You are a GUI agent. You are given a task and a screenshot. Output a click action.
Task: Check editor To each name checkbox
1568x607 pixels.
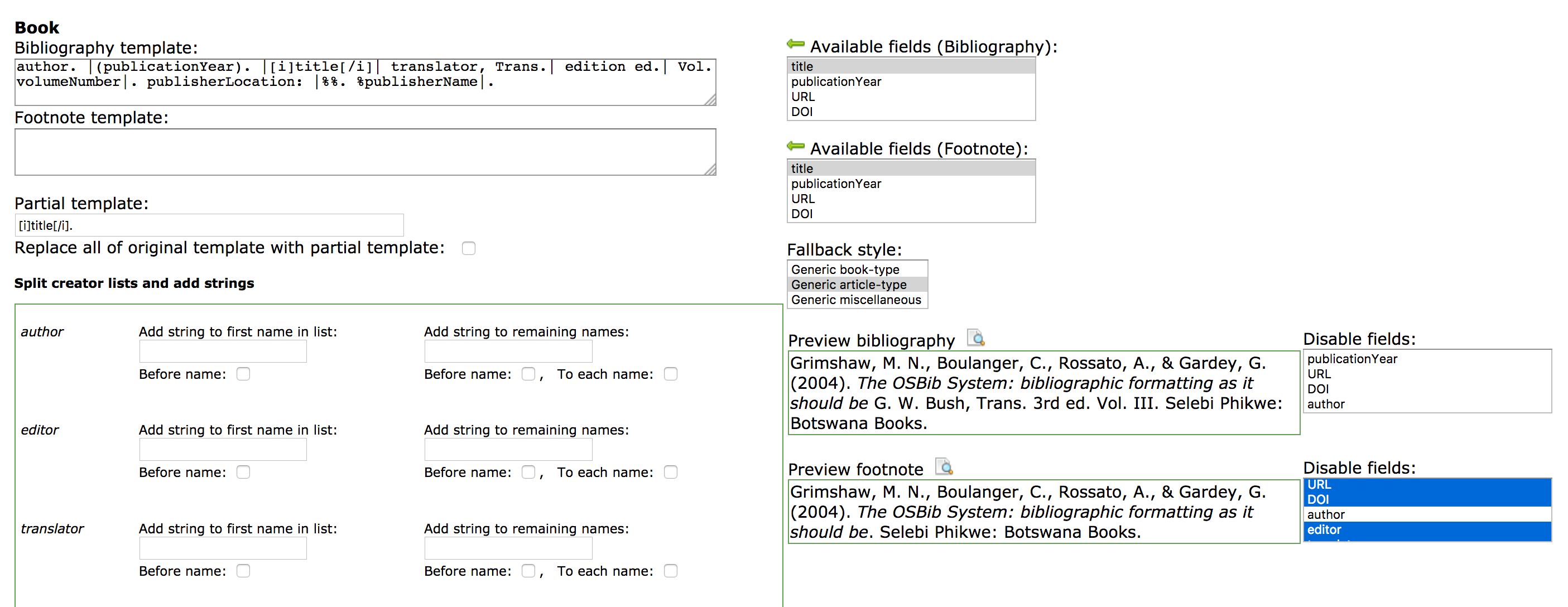pos(671,472)
